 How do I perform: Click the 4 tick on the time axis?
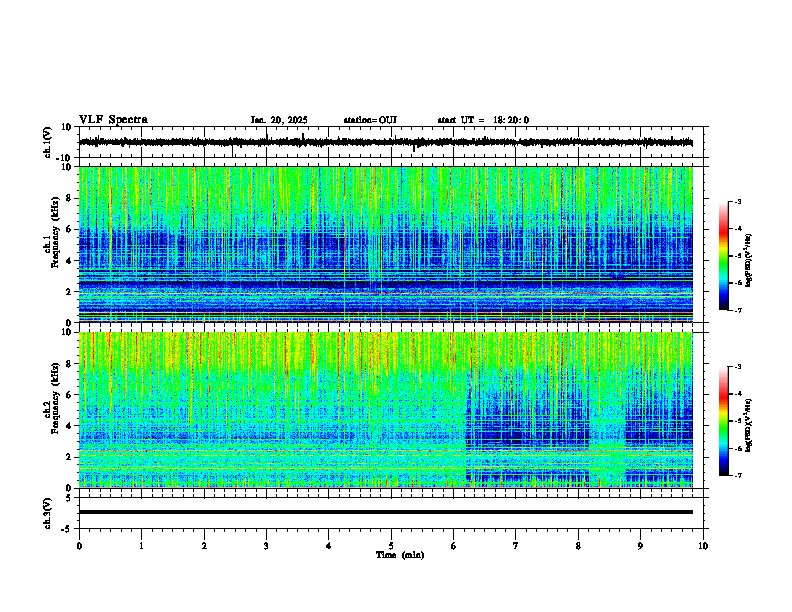(x=328, y=546)
